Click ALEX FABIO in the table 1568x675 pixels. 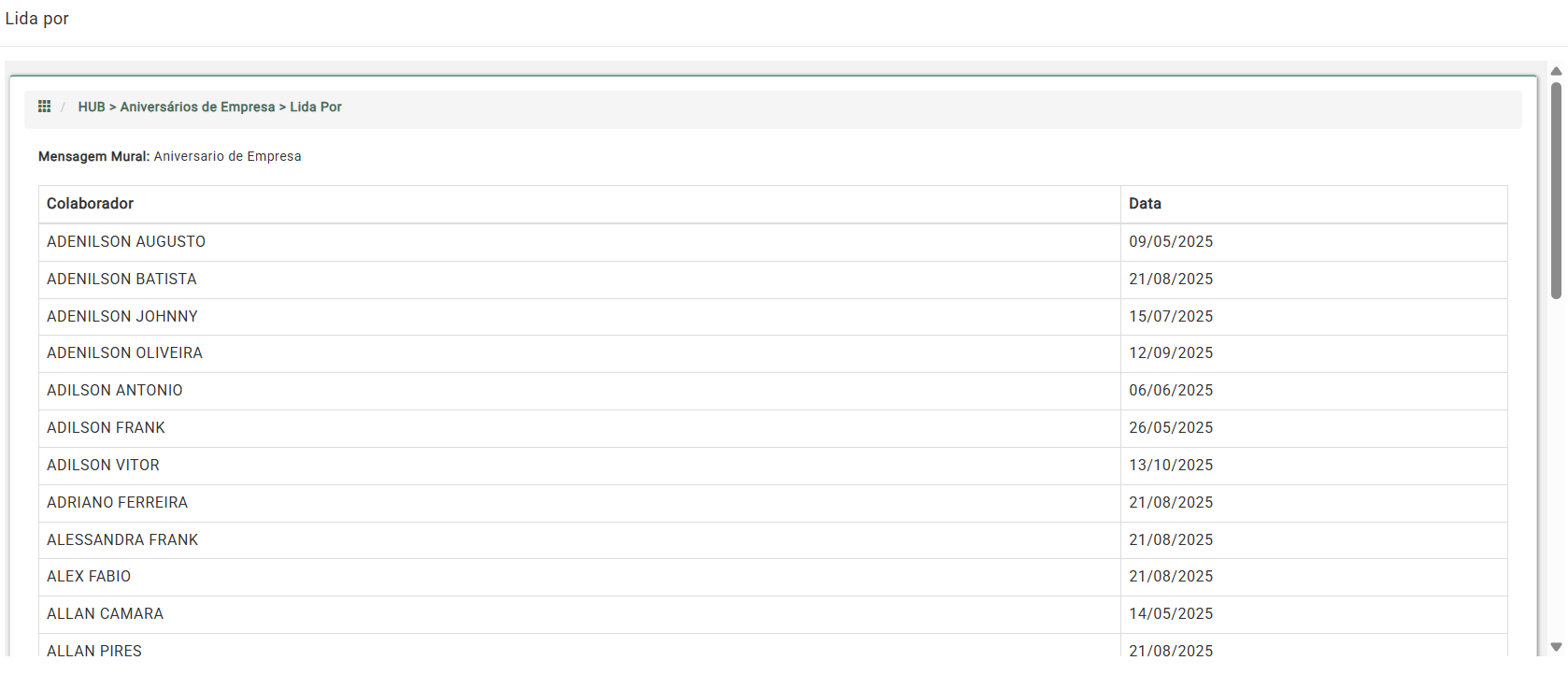tap(89, 577)
